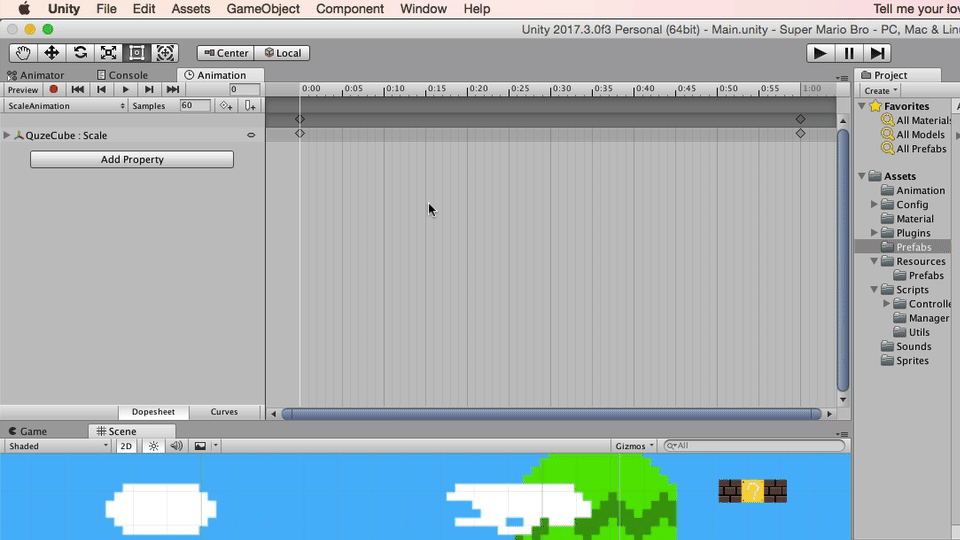
Task: Collapse the Scripts folder
Action: click(x=874, y=290)
